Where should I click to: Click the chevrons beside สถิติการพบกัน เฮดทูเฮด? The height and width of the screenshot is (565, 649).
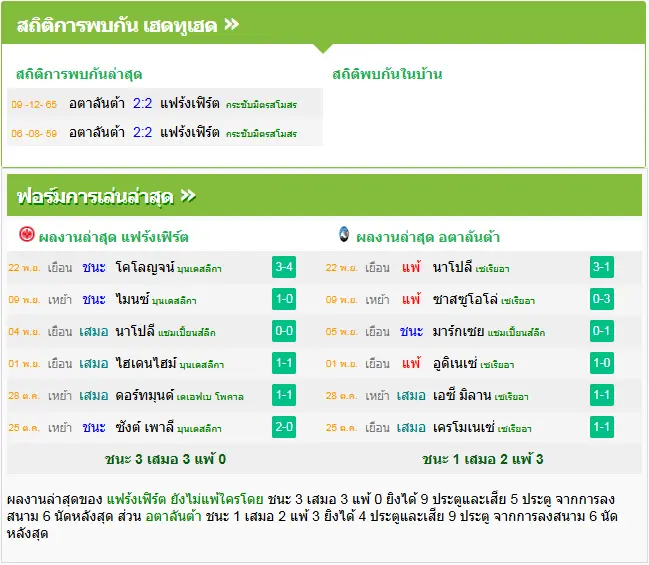click(231, 24)
